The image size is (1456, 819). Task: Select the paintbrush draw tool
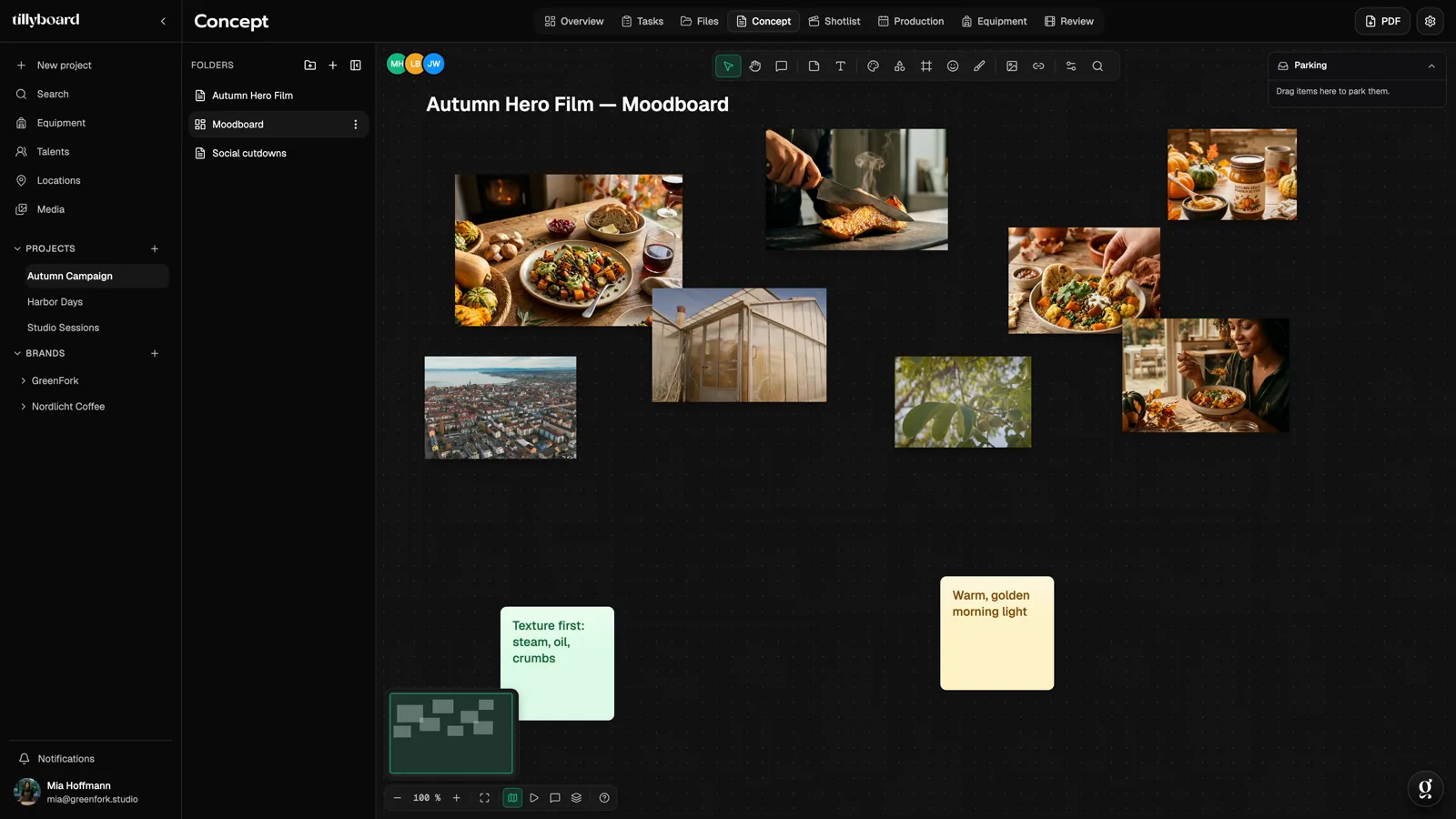click(979, 66)
